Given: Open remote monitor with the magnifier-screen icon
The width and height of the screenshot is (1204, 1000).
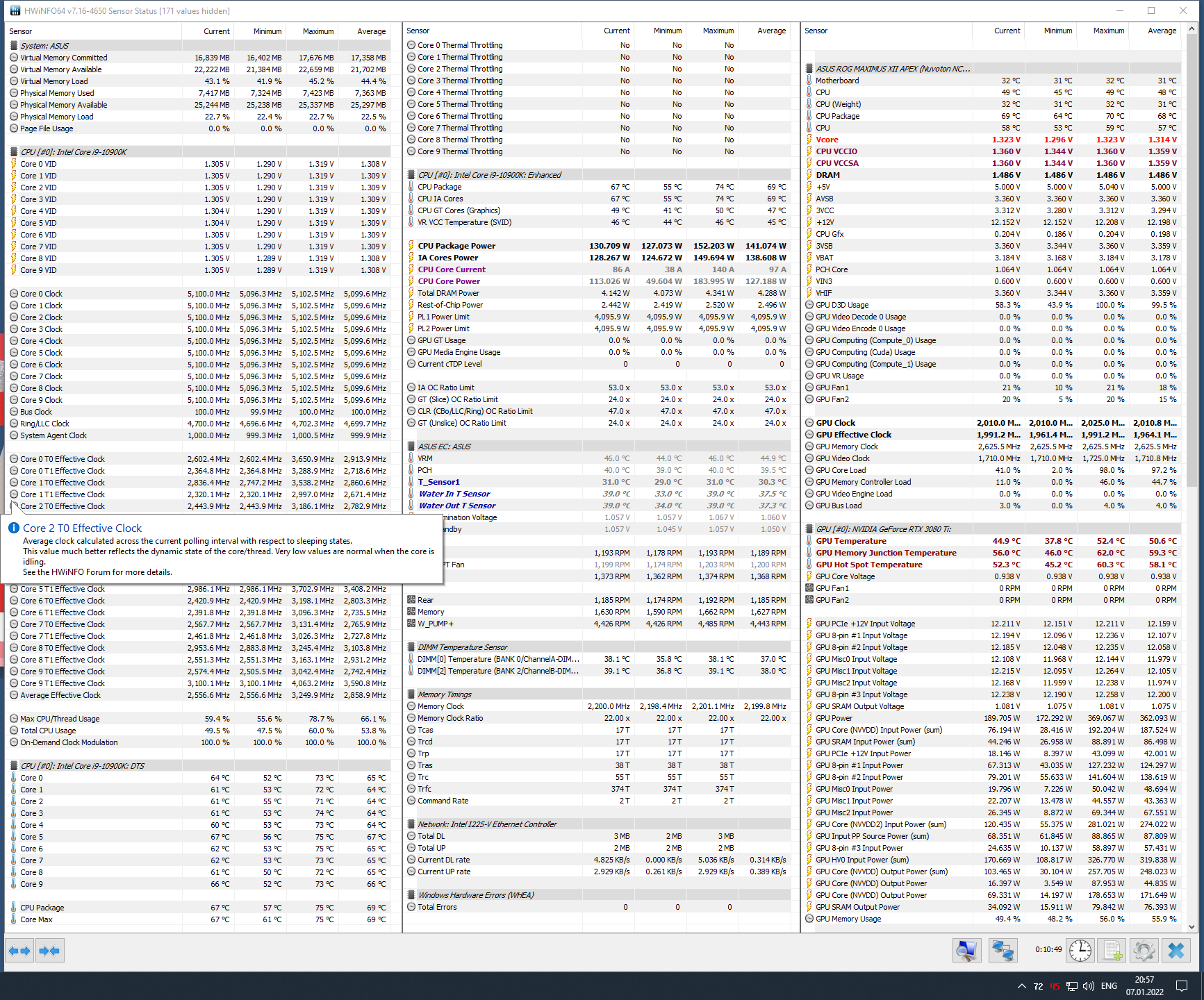Looking at the screenshot, I should click(x=966, y=950).
